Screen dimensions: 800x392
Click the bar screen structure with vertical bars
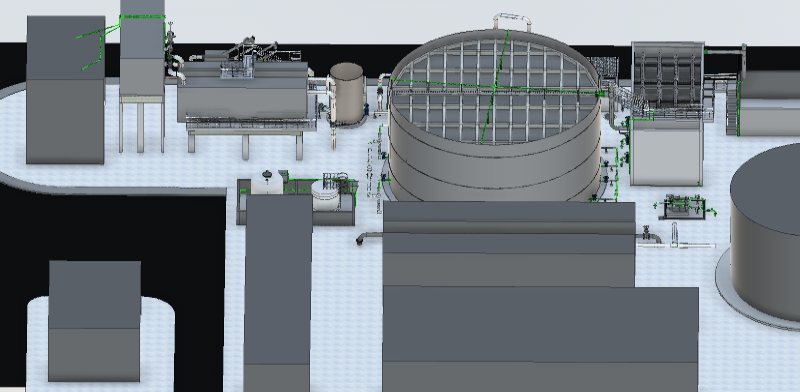(667, 79)
